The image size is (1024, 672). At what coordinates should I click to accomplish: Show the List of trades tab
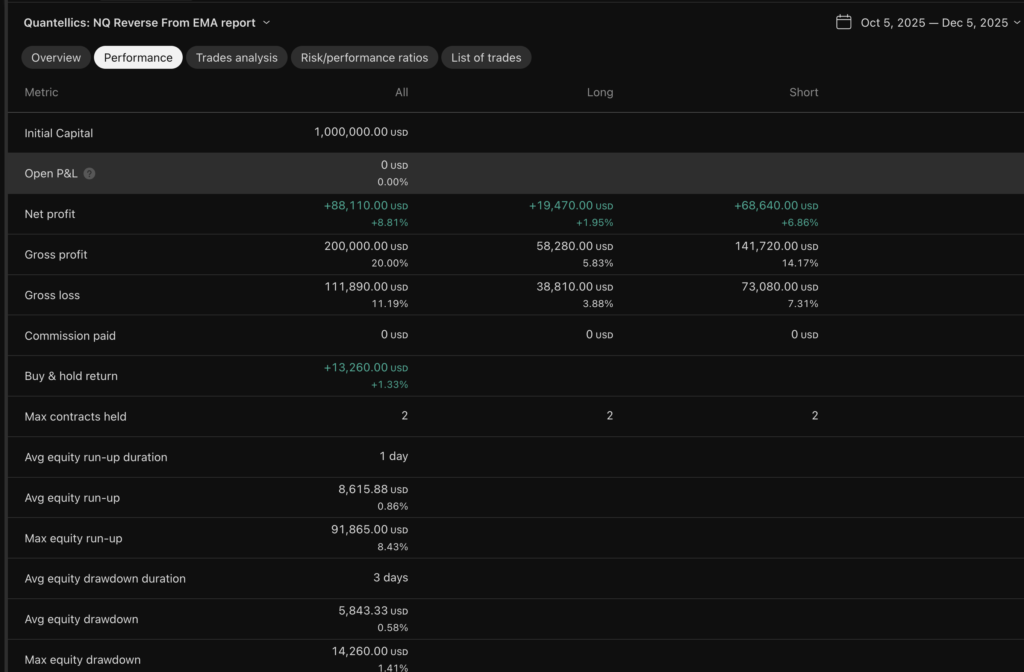[x=486, y=58]
